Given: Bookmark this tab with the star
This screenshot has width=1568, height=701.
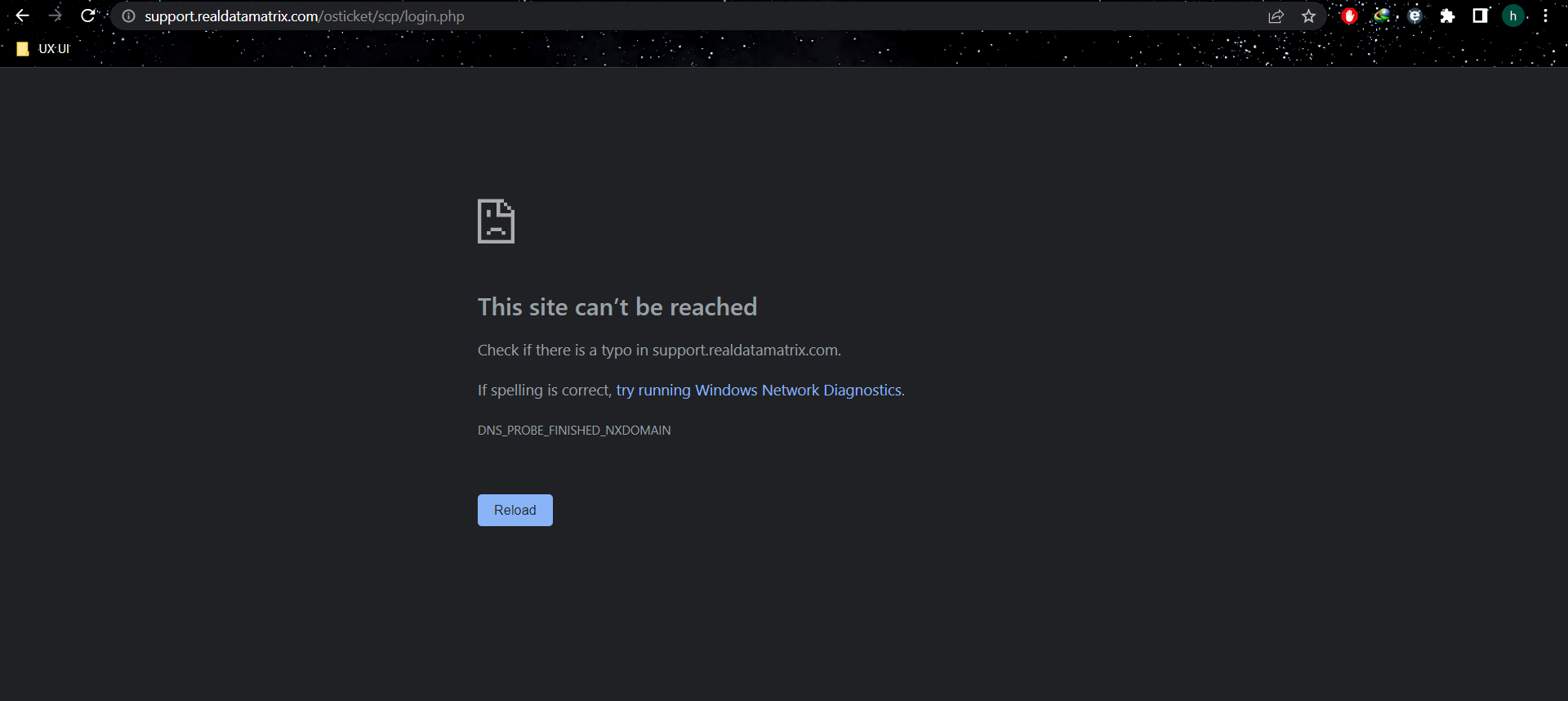Looking at the screenshot, I should tap(1308, 16).
